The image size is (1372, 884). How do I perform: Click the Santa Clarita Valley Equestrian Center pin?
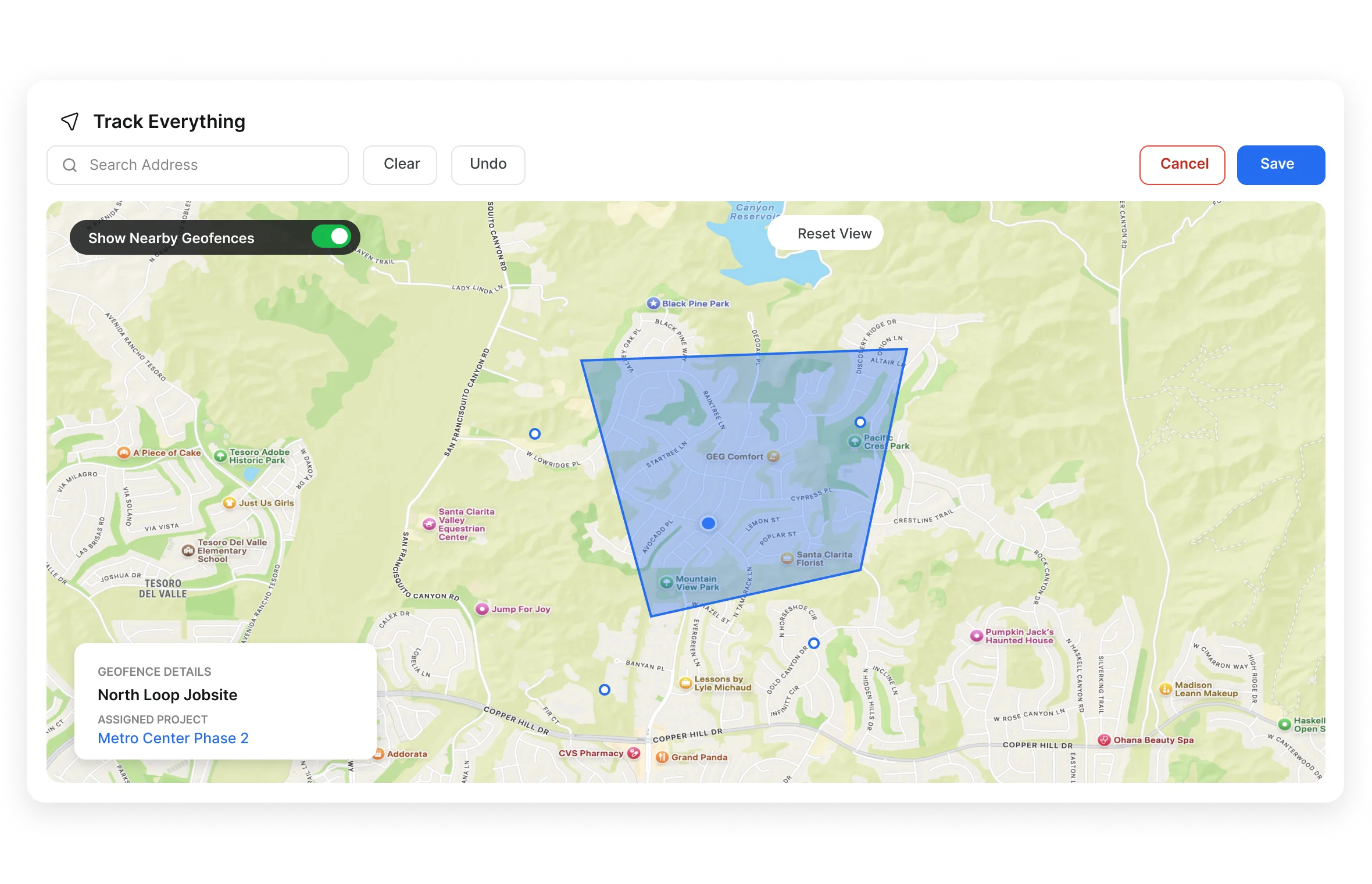coord(429,524)
